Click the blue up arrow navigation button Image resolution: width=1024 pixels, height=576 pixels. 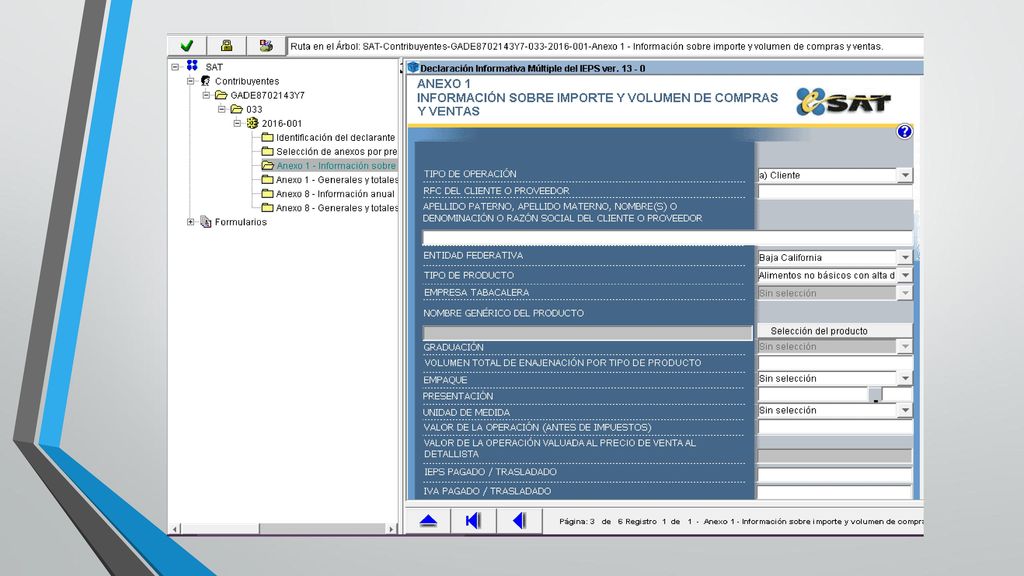(428, 520)
